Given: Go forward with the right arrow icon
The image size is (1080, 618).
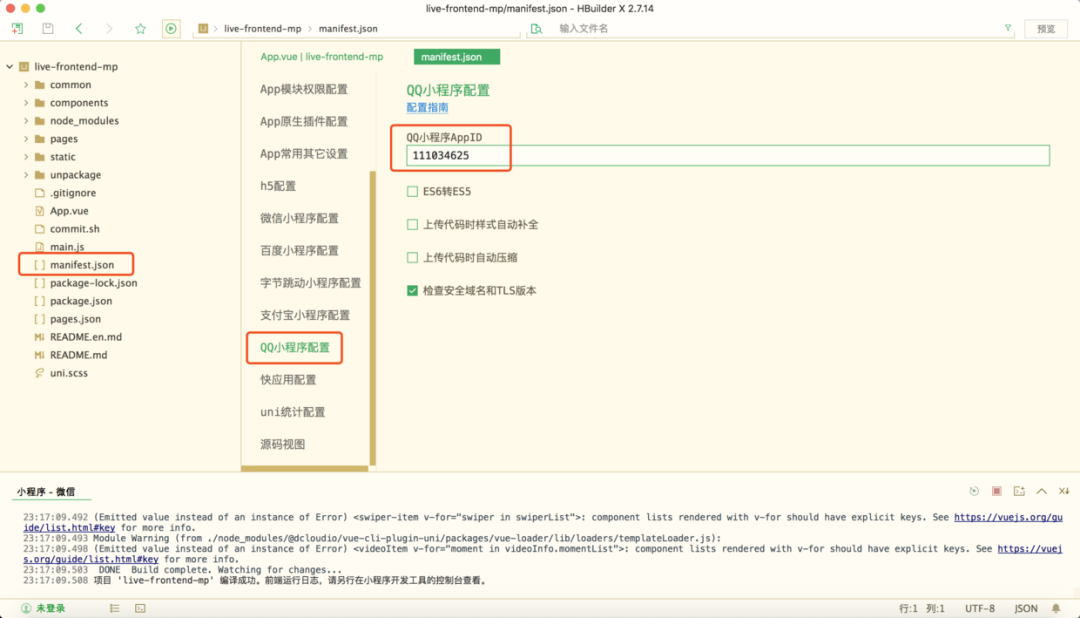Looking at the screenshot, I should pos(109,28).
